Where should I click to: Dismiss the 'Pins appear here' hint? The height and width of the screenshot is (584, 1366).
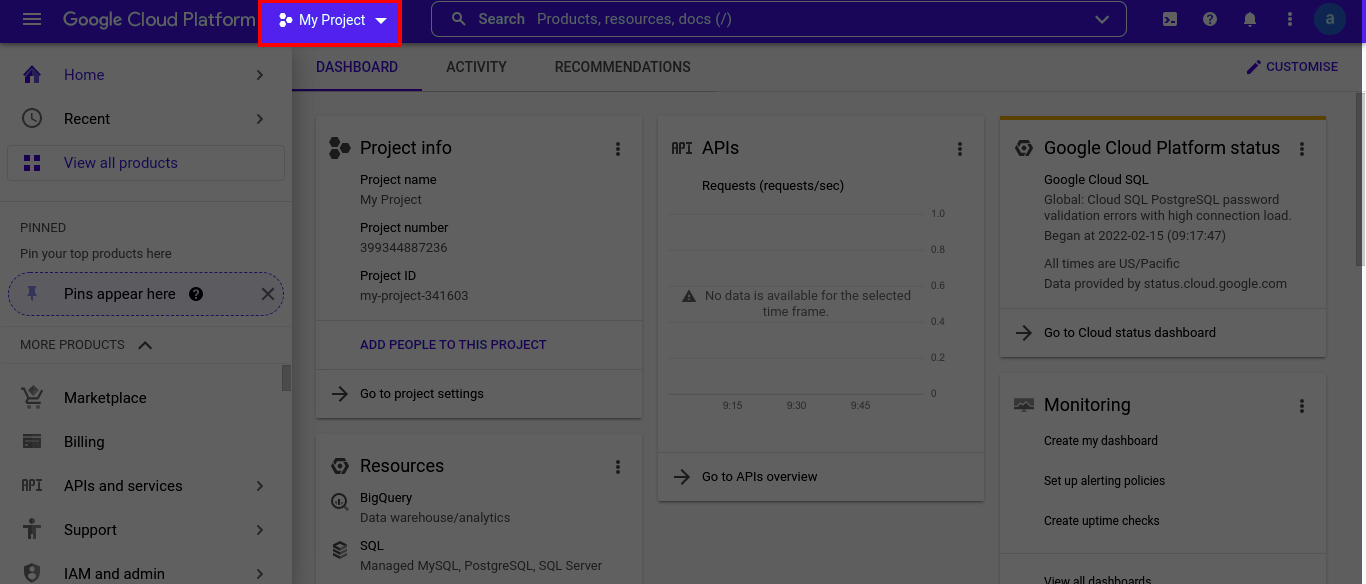tap(267, 294)
